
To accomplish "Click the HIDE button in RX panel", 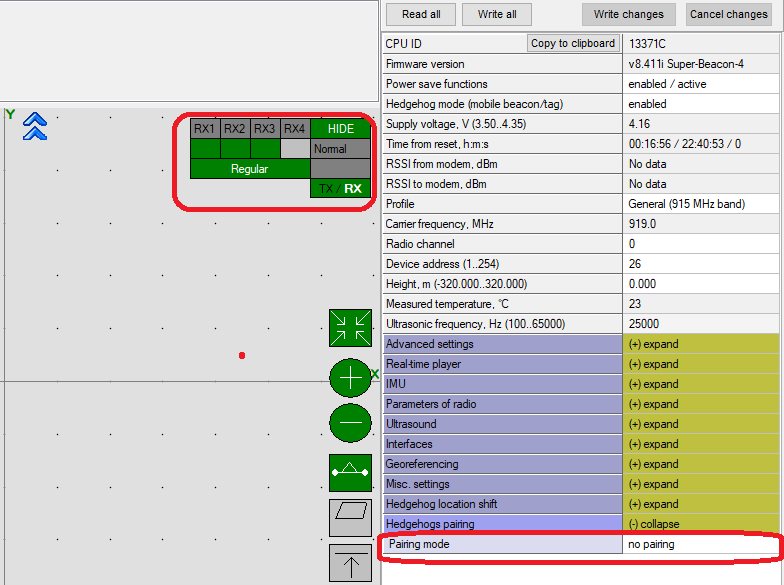I will tap(340, 129).
